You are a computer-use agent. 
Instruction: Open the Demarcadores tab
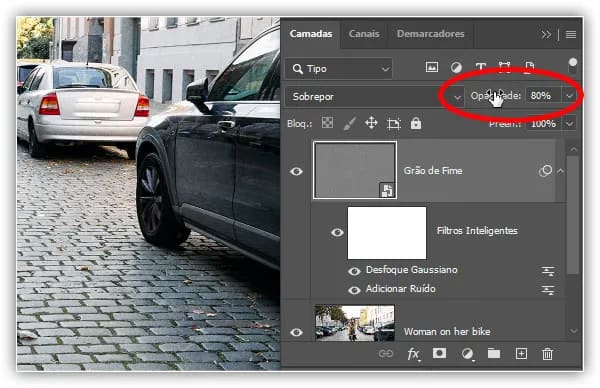(x=430, y=34)
